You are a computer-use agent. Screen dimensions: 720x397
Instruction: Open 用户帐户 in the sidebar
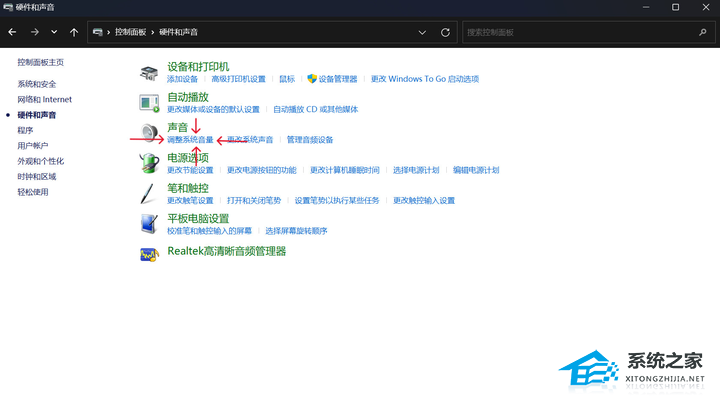click(33, 146)
